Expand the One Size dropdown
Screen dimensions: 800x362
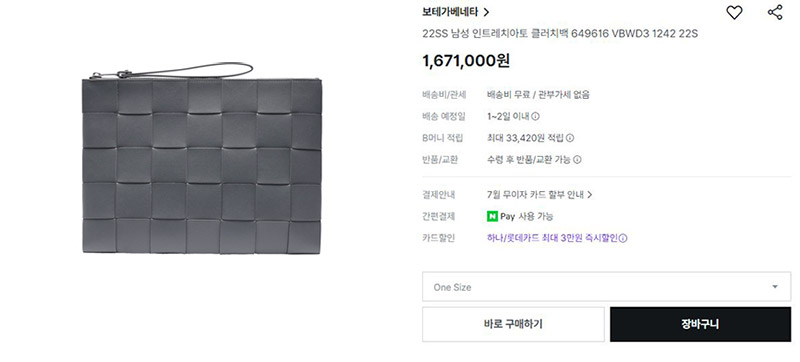pyautogui.click(x=606, y=287)
